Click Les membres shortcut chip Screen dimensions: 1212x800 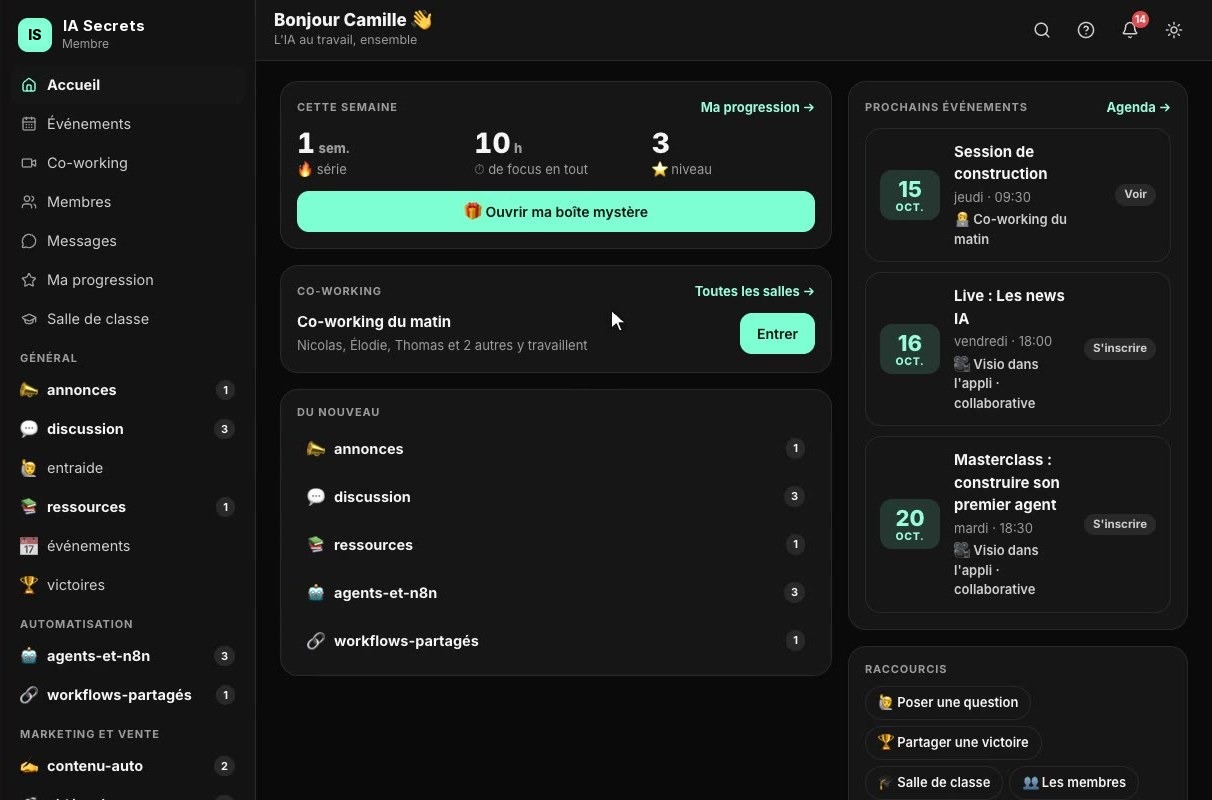pyautogui.click(x=1074, y=782)
